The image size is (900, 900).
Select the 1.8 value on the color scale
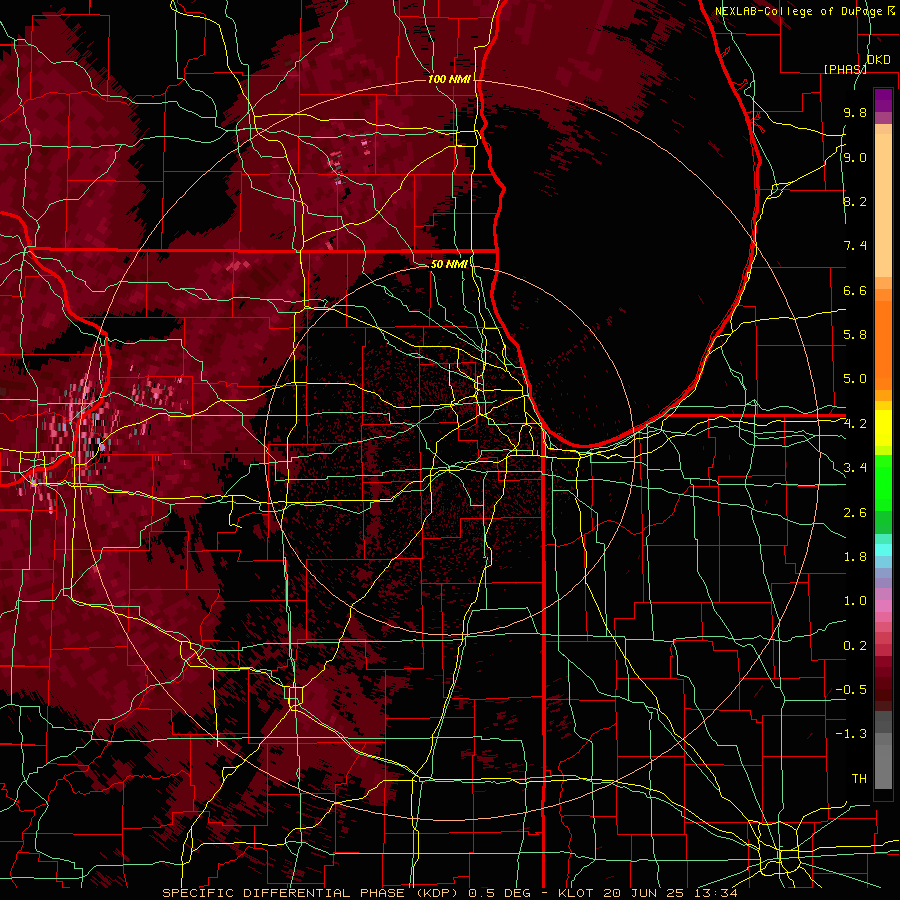coord(855,557)
